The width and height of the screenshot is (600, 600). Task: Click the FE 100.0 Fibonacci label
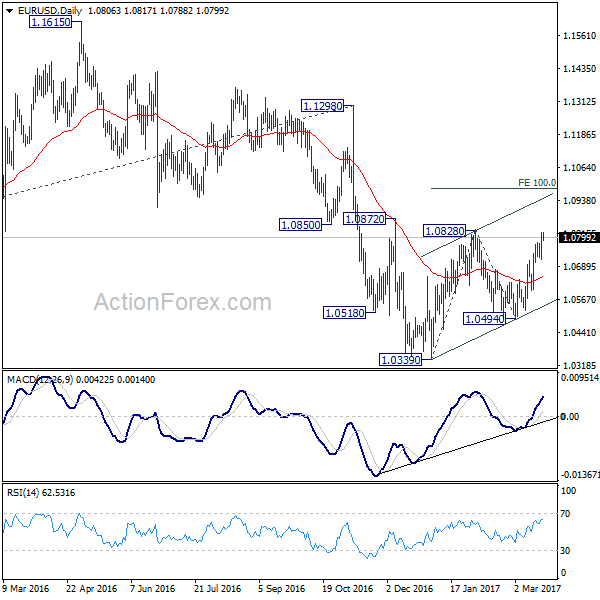point(537,183)
